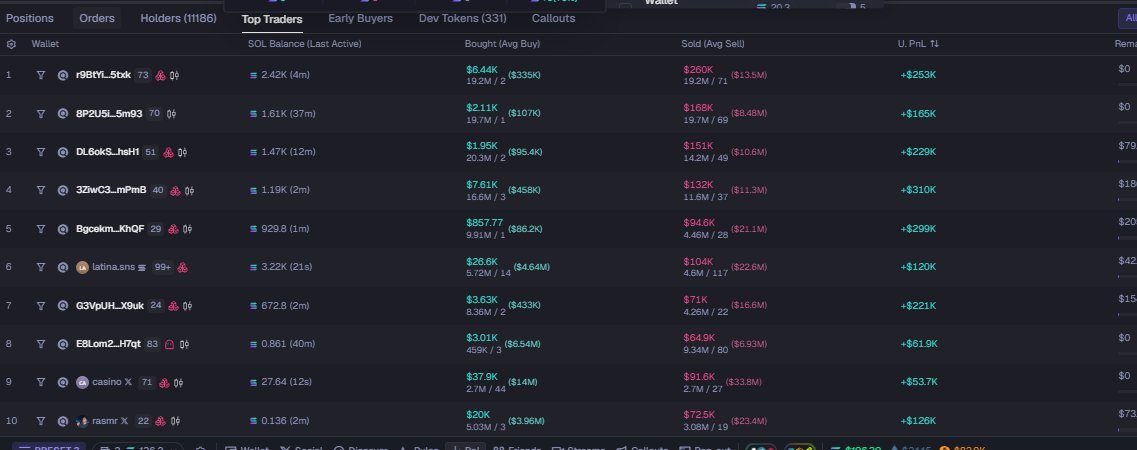
Task: Open candlestick chart icon for DL6okS...hsH1
Action: pyautogui.click(x=182, y=151)
